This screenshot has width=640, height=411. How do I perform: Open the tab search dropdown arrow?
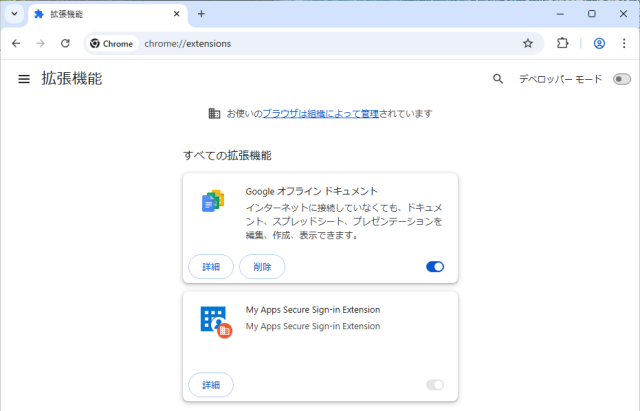(14, 14)
